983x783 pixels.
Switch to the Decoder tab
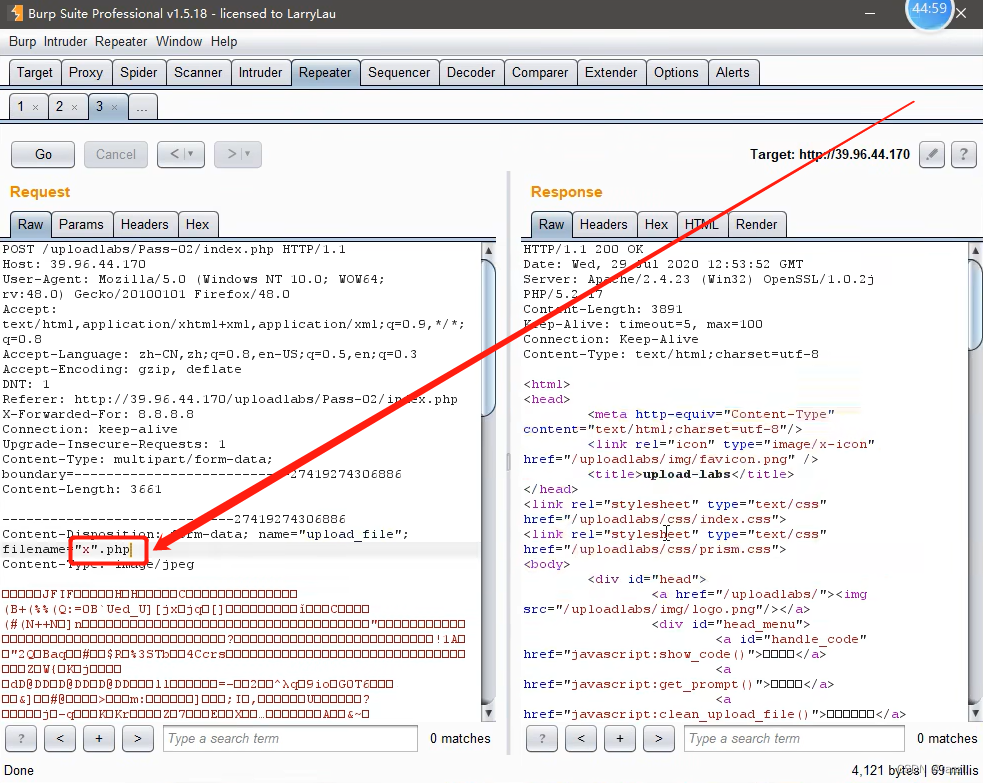[x=471, y=73]
